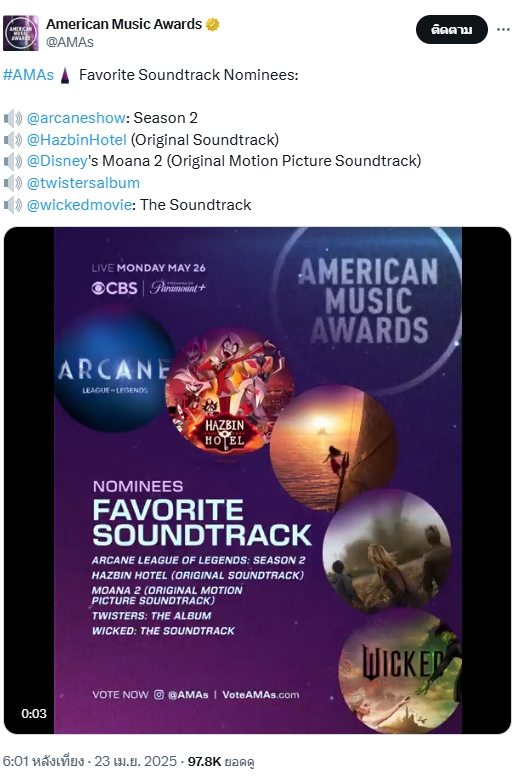Click the Hazbin Hotel circular artwork
Screen dimensions: 514x780
click(229, 390)
